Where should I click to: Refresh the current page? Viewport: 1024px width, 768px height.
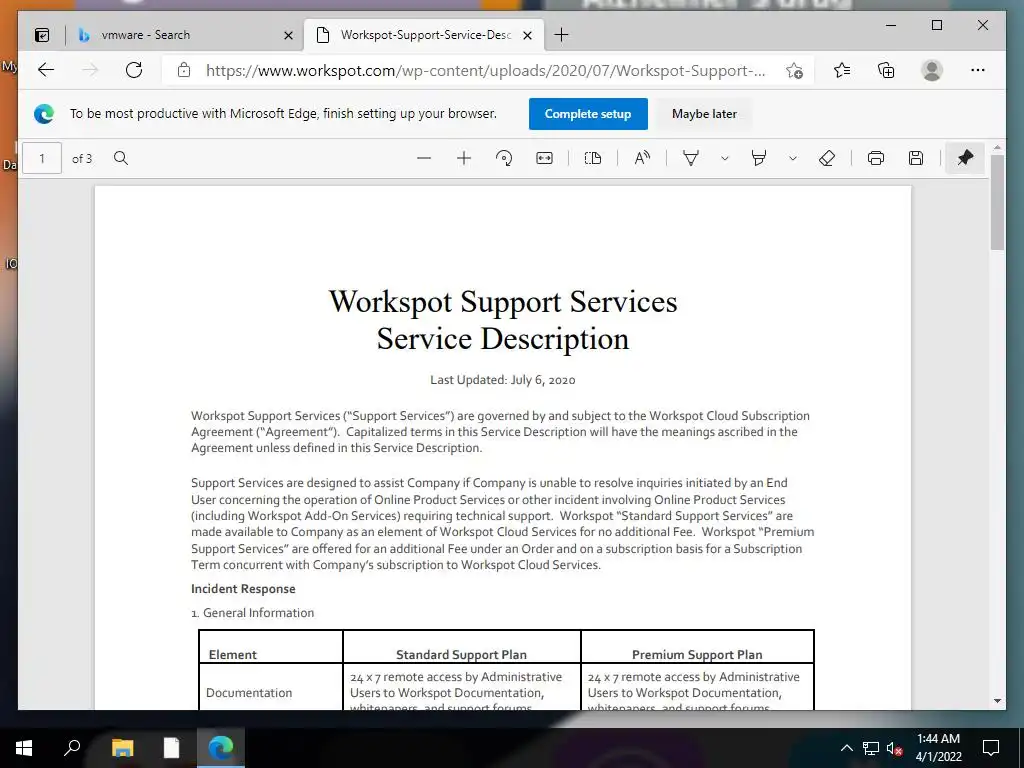pos(134,70)
